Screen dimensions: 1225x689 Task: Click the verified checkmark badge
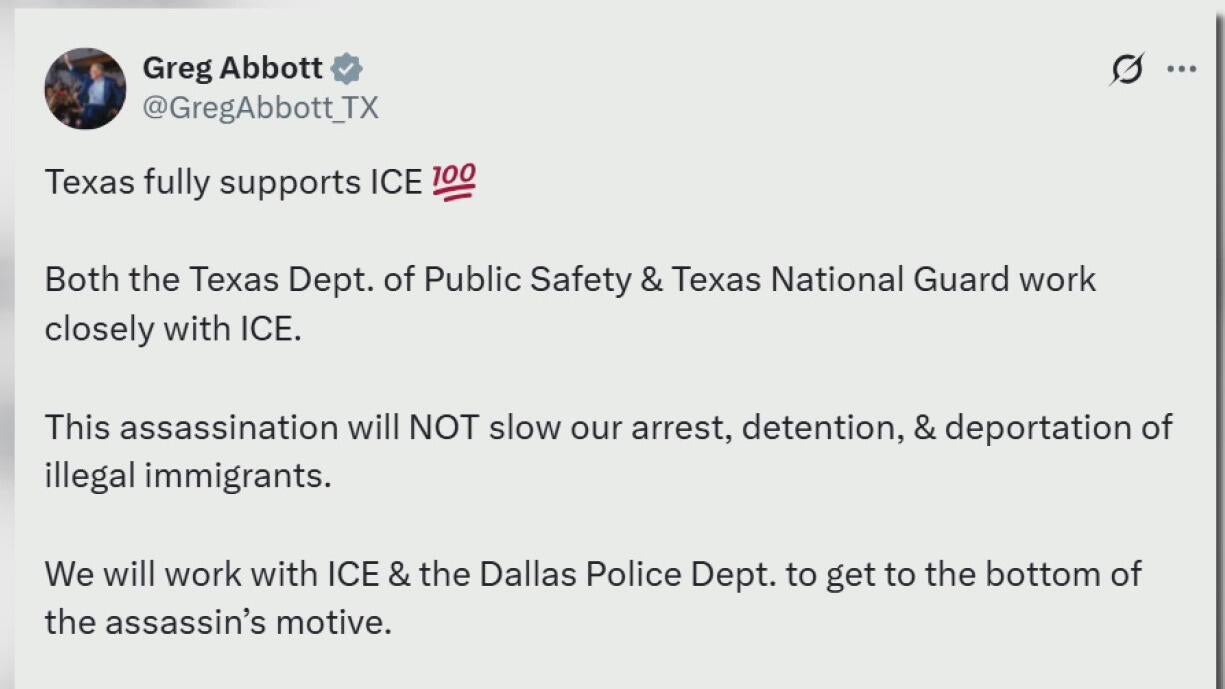[x=347, y=69]
